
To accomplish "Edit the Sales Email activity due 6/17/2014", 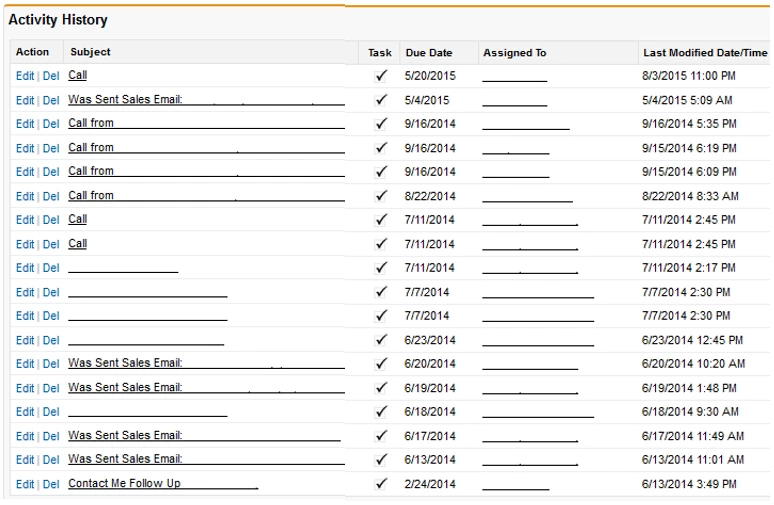I will 25,436.
